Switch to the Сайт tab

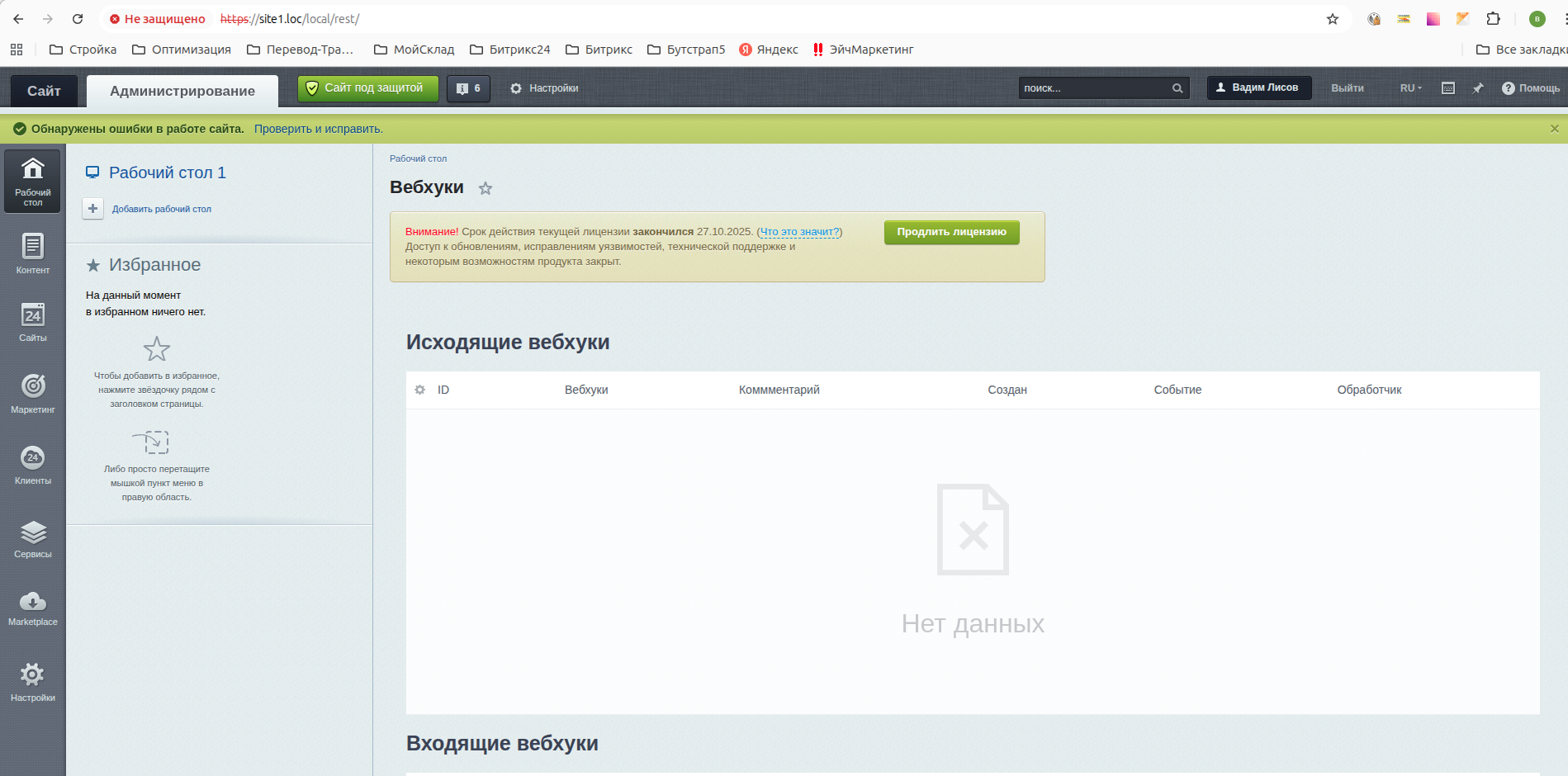[x=44, y=91]
